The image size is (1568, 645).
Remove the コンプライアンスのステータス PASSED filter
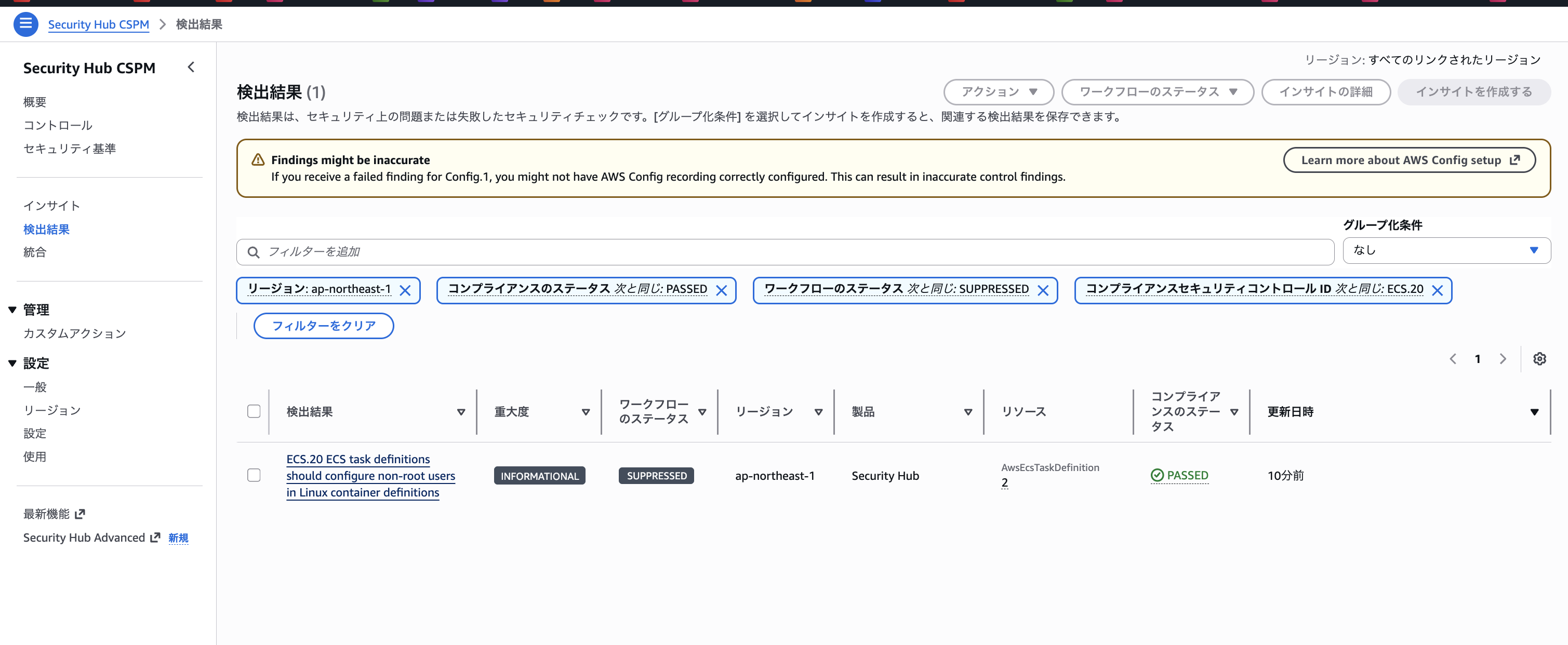pos(721,291)
